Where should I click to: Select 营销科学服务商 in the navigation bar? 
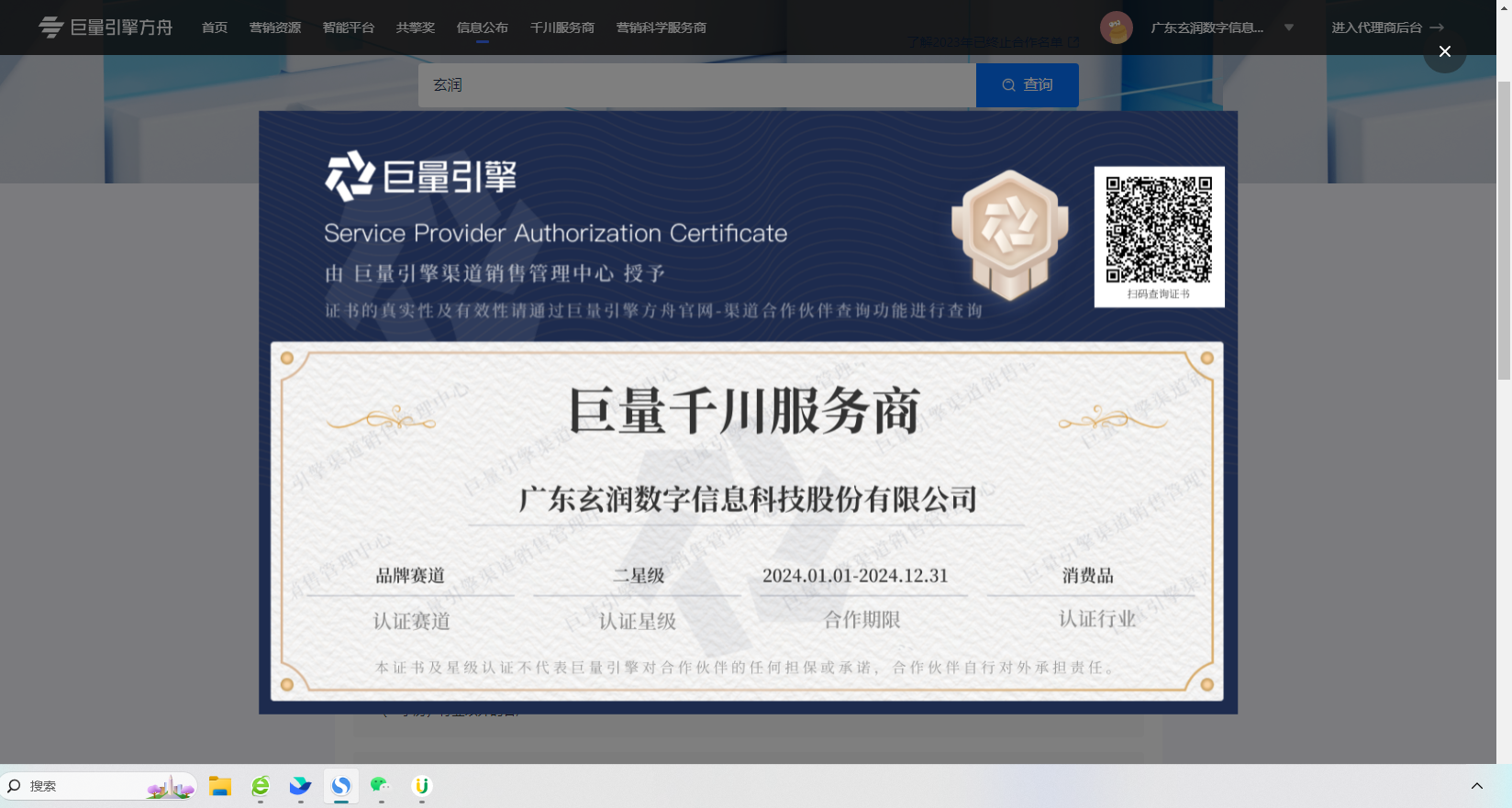click(x=661, y=28)
